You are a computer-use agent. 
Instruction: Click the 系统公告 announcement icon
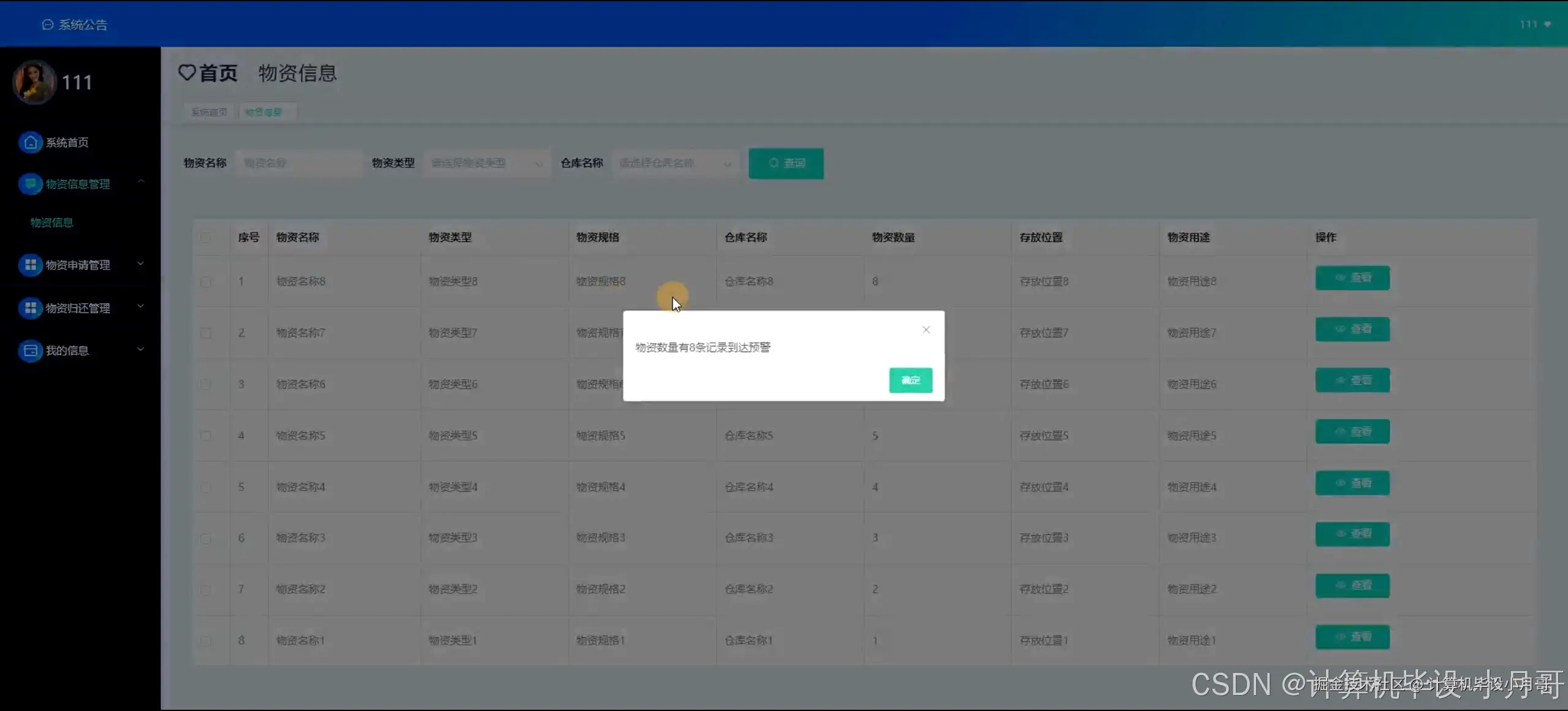point(47,24)
